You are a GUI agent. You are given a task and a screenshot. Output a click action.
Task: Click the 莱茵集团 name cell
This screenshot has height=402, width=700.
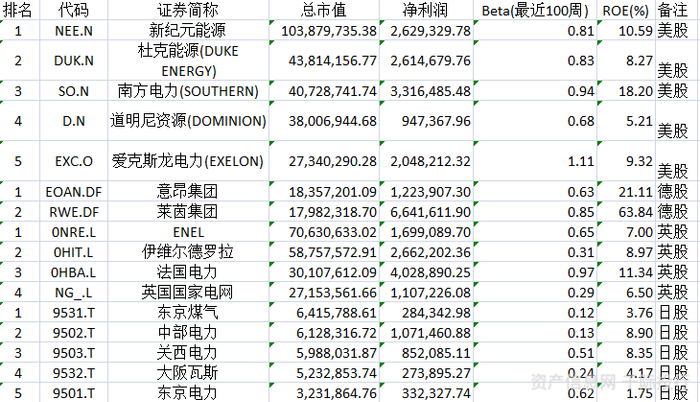(x=188, y=211)
